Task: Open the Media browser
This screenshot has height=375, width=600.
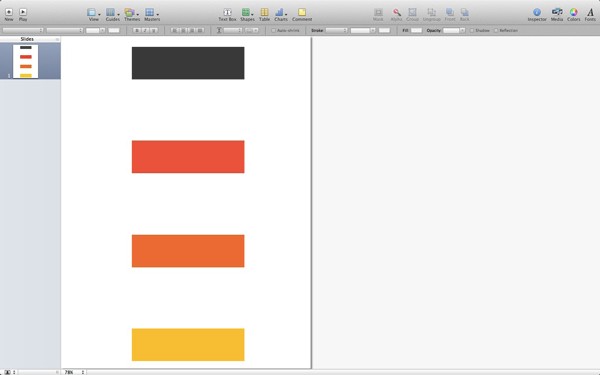Action: tap(557, 15)
